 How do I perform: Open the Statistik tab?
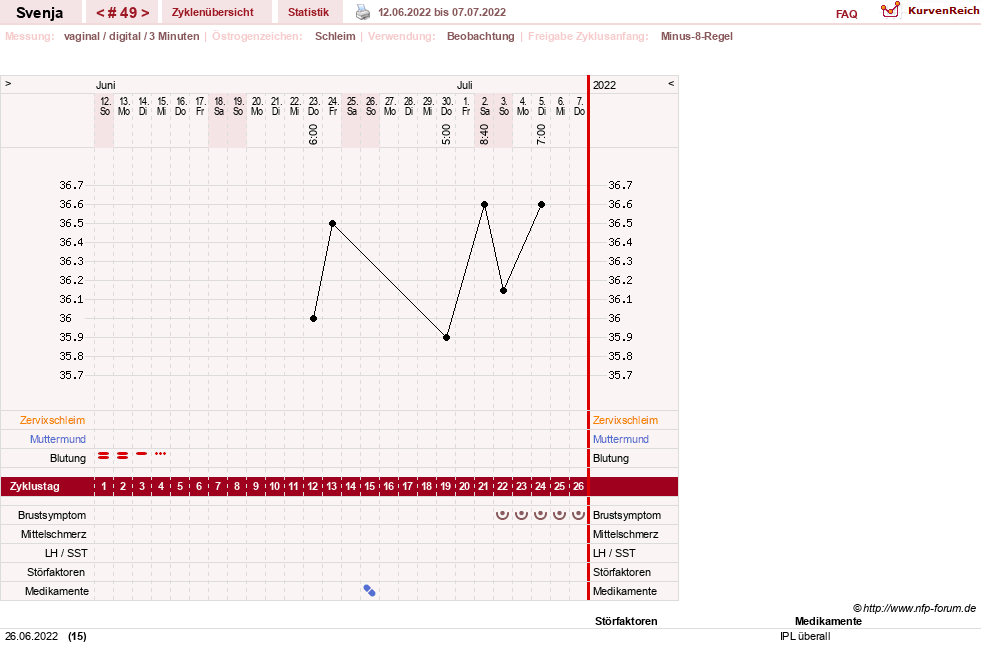click(308, 13)
